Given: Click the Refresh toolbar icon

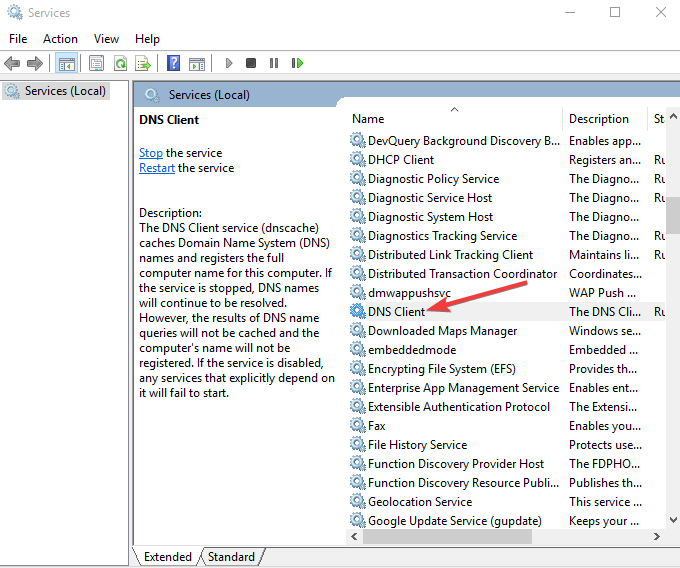Looking at the screenshot, I should [120, 63].
